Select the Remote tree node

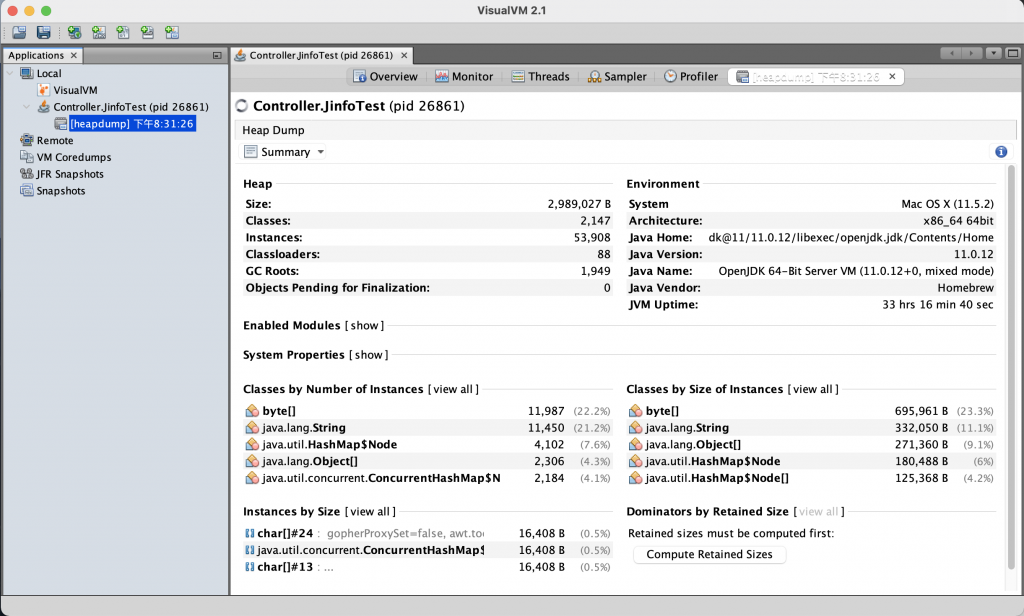coord(46,140)
